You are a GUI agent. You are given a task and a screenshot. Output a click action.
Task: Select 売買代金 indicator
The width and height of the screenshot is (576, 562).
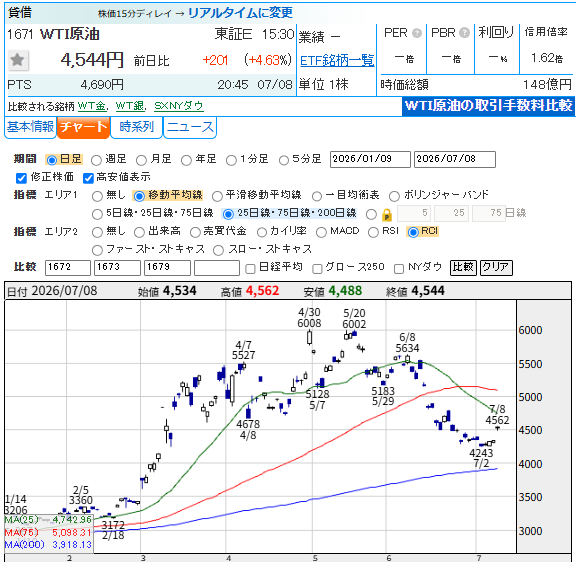tap(195, 232)
